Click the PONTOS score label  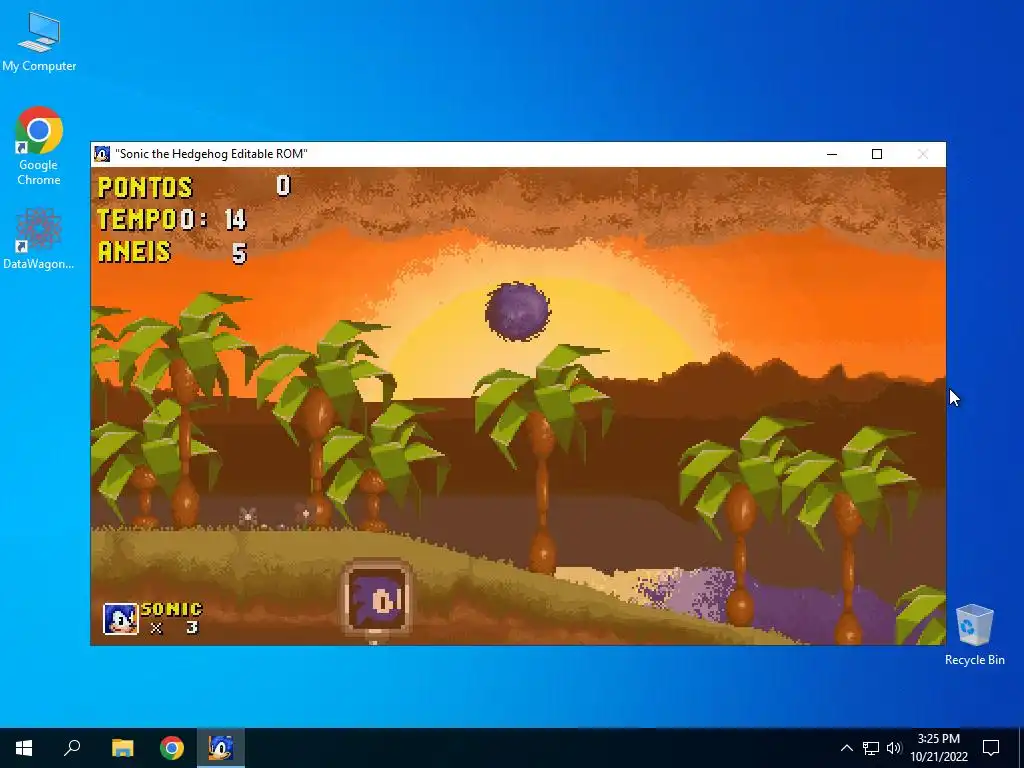click(145, 187)
